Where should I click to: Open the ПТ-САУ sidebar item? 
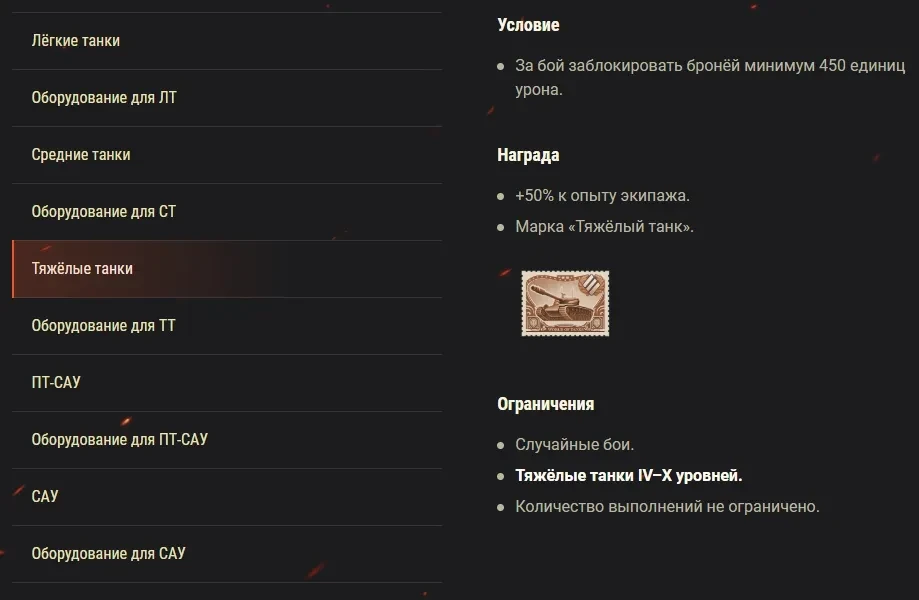[x=56, y=383]
